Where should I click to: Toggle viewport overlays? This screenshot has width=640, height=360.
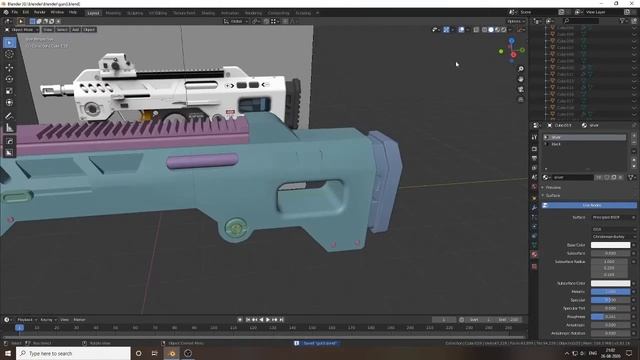461,29
